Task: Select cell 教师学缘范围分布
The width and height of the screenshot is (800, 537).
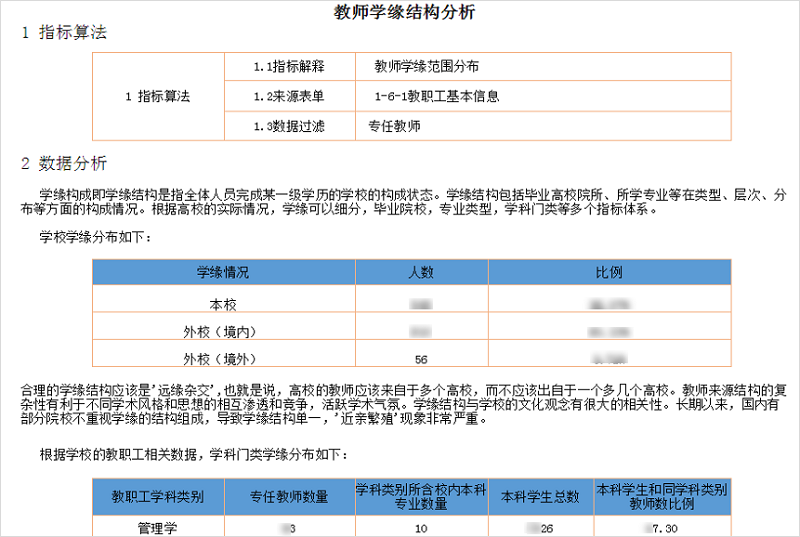Action: 543,66
